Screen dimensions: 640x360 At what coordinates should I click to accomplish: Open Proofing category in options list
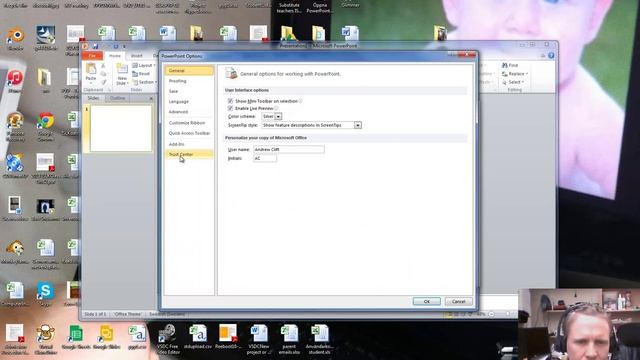pyautogui.click(x=189, y=81)
